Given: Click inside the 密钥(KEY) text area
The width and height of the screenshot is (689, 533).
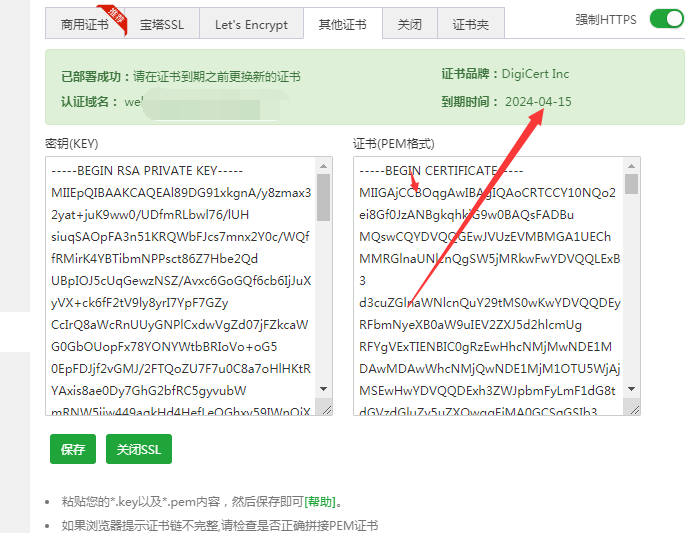Looking at the screenshot, I should tap(180, 280).
